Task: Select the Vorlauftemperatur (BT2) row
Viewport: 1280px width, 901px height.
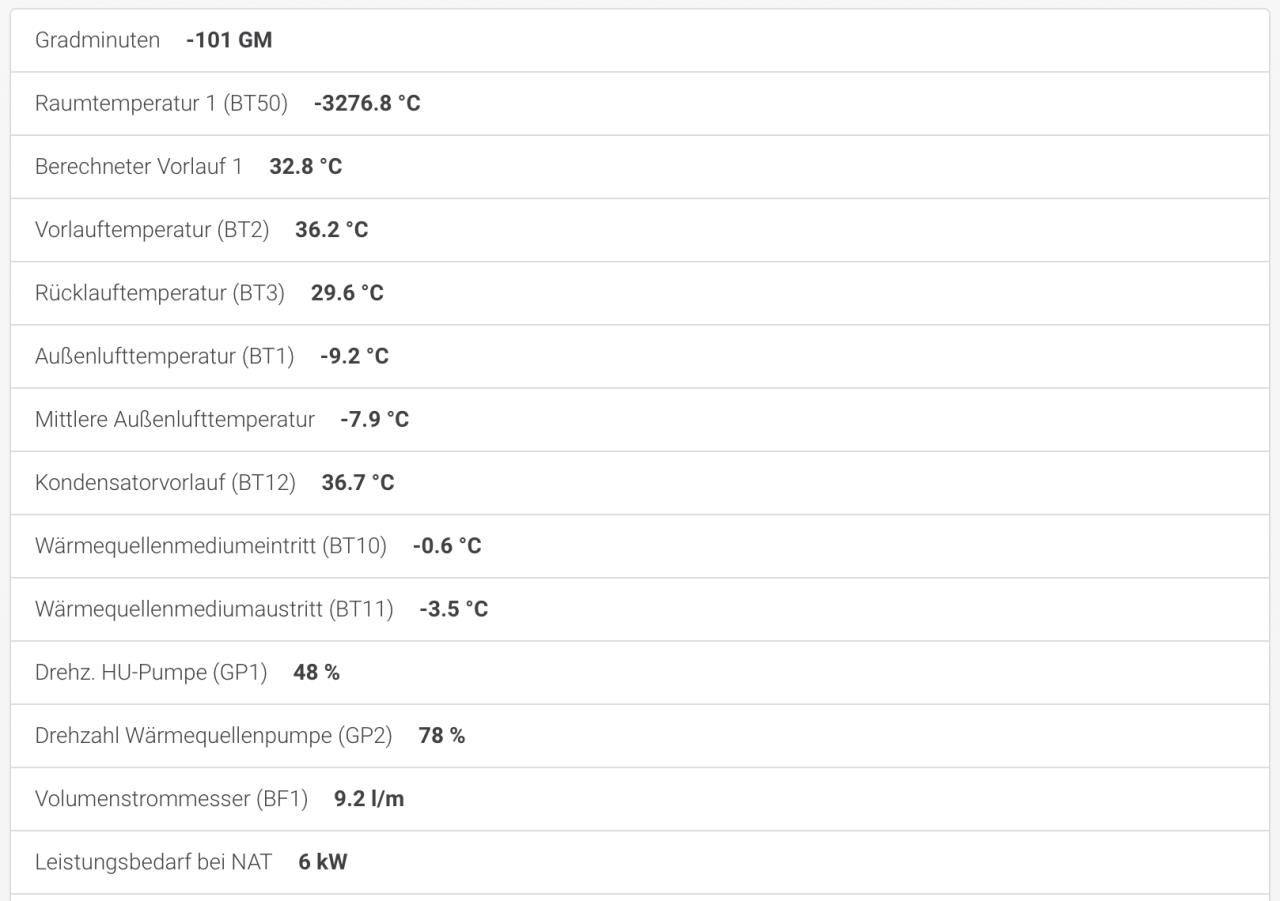Action: pyautogui.click(x=640, y=230)
